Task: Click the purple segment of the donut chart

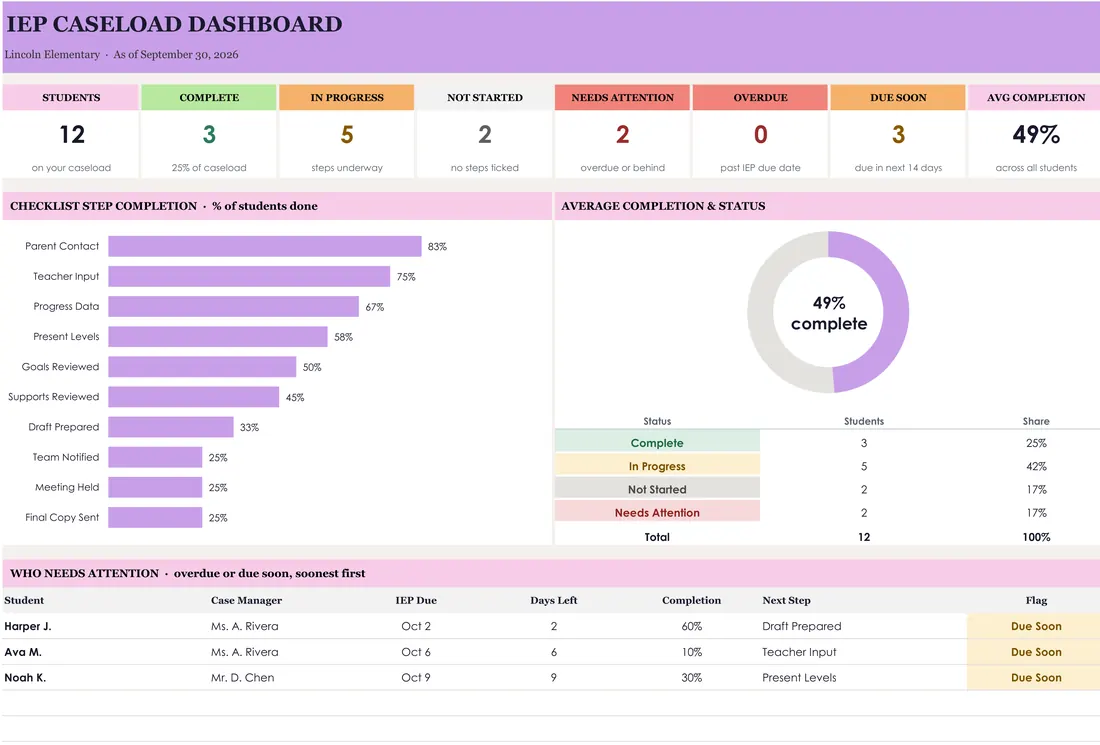Action: [x=894, y=312]
